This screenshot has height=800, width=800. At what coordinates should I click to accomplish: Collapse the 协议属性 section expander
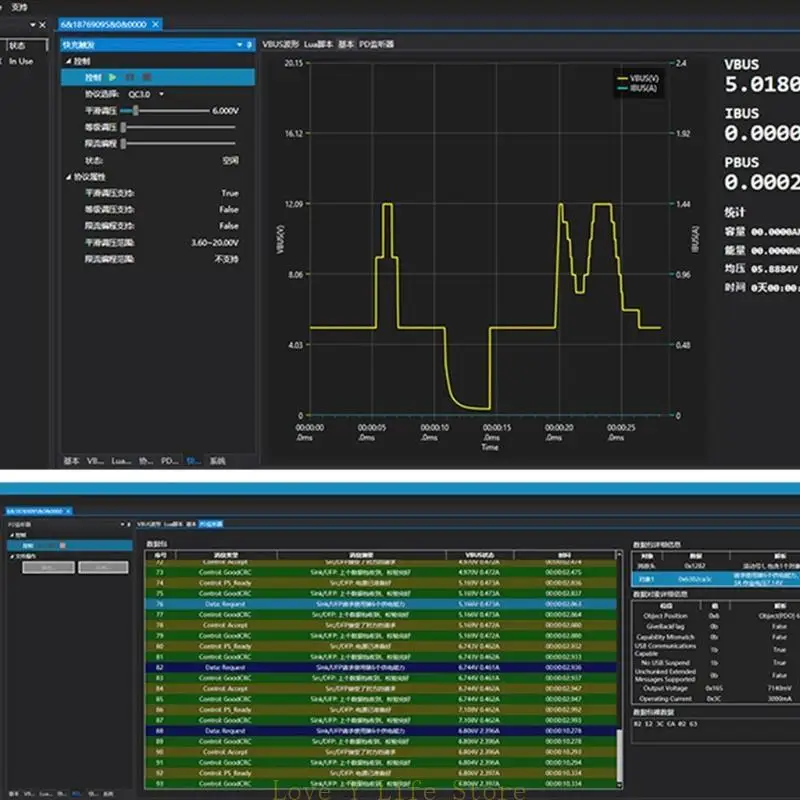(67, 177)
